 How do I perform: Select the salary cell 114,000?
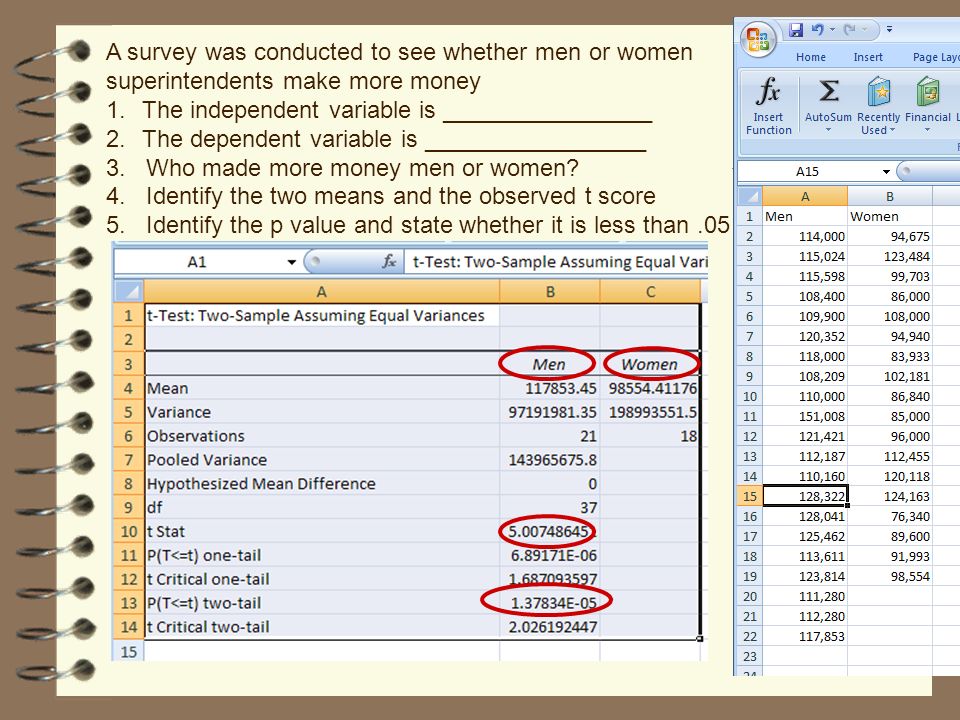pyautogui.click(x=805, y=236)
